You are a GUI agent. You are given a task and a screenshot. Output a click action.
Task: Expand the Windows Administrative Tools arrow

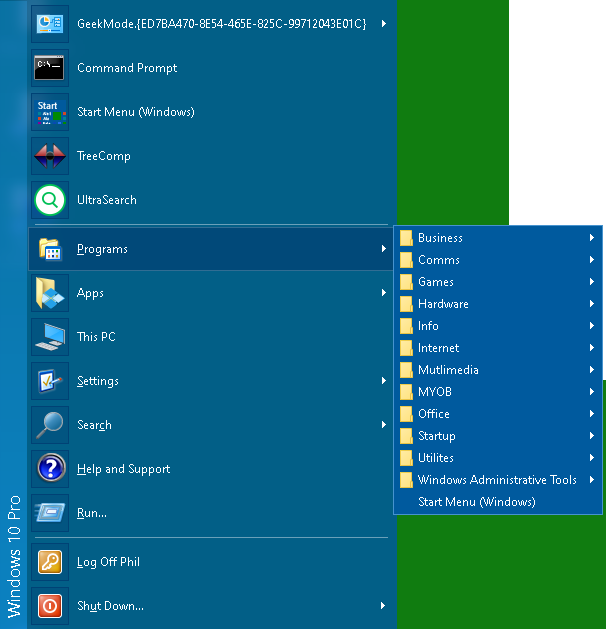point(592,480)
